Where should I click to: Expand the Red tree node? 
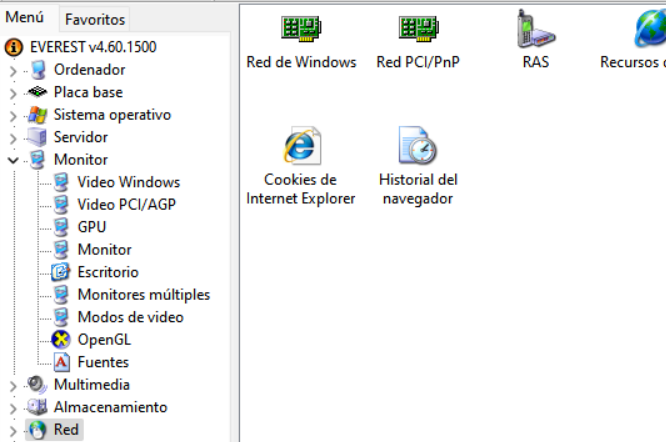[x=13, y=431]
